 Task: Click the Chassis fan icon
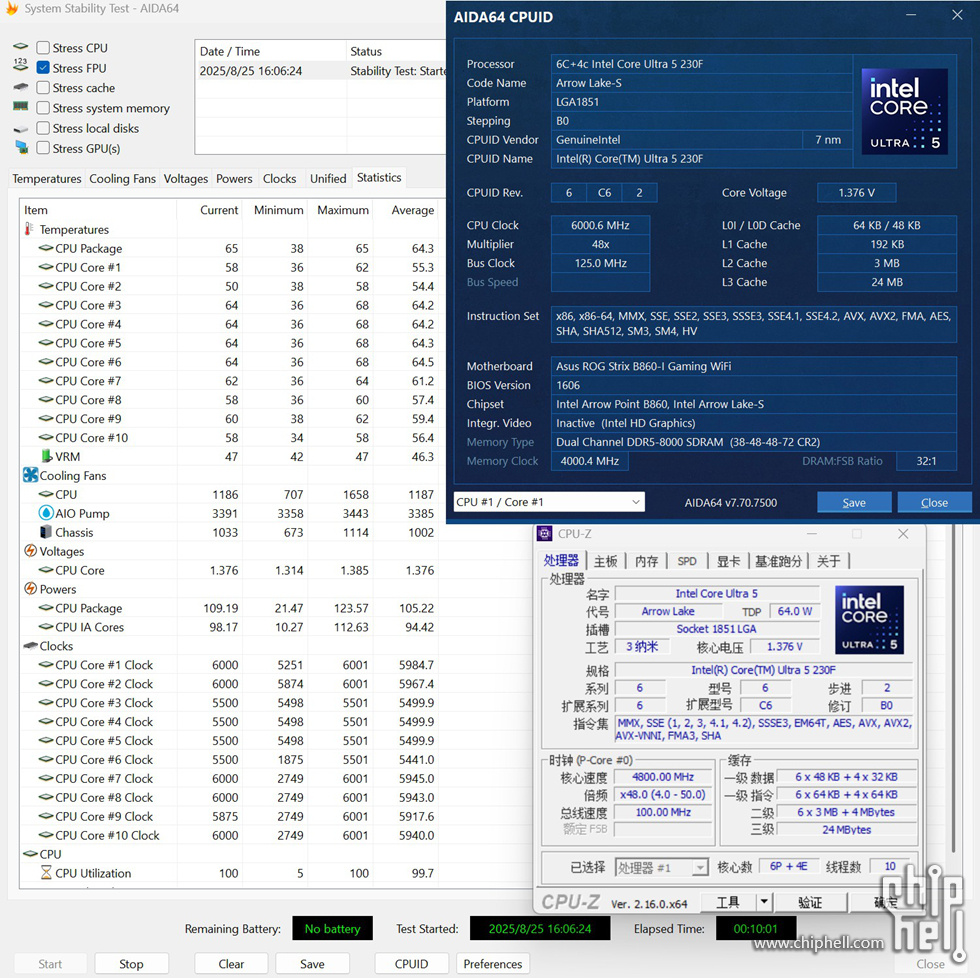[46, 532]
